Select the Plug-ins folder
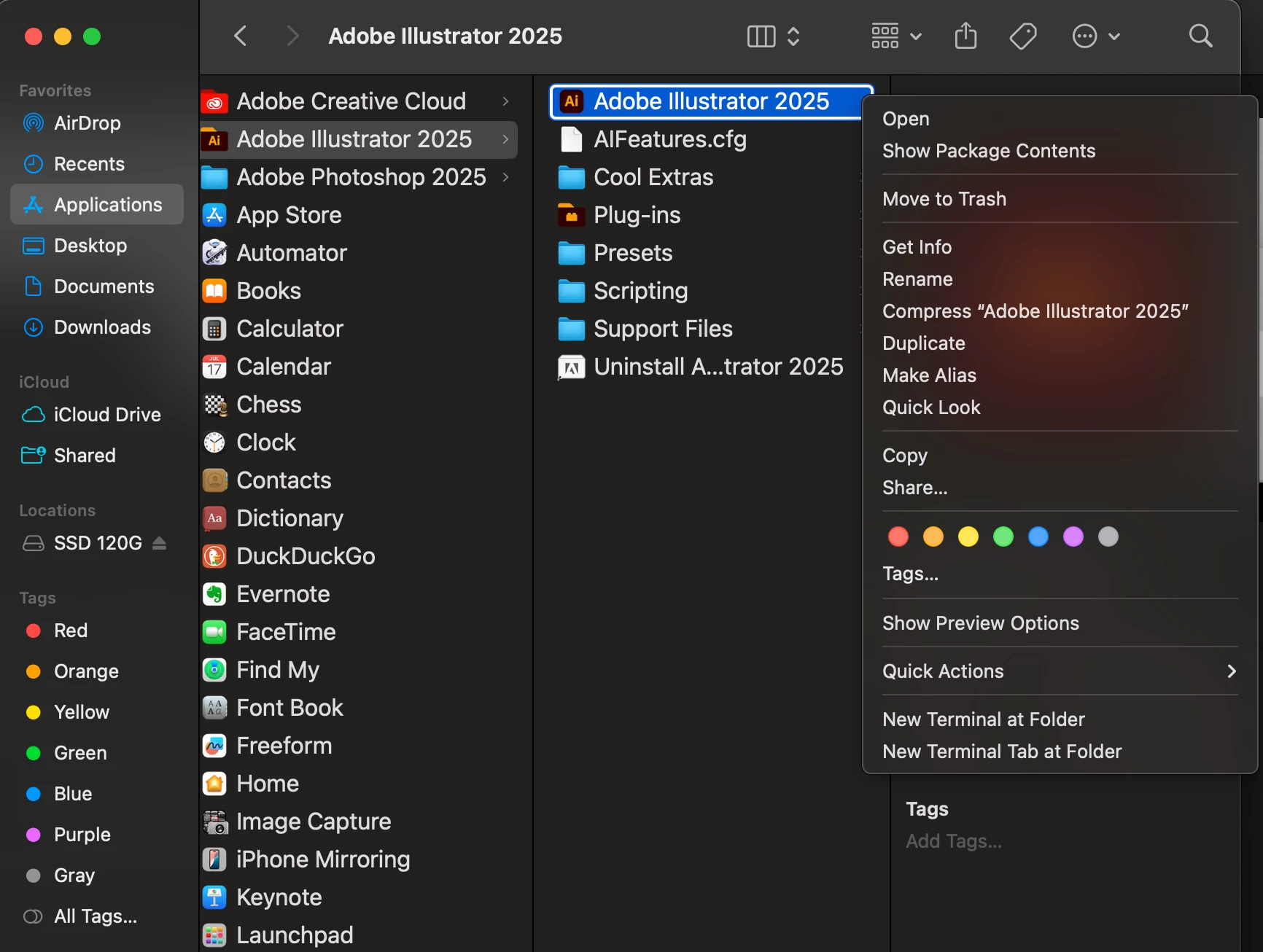 tap(706, 215)
